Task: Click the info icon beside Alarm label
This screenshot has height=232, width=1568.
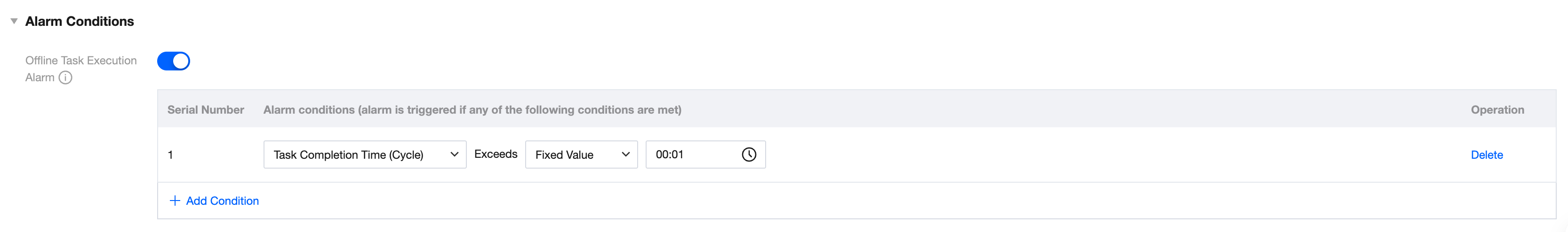Action: [x=65, y=78]
